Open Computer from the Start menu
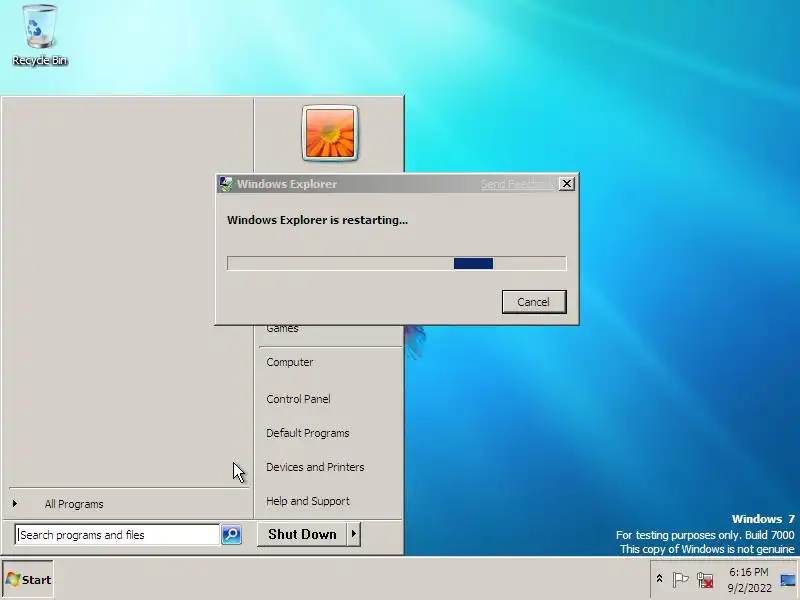800x600 pixels. coord(289,362)
